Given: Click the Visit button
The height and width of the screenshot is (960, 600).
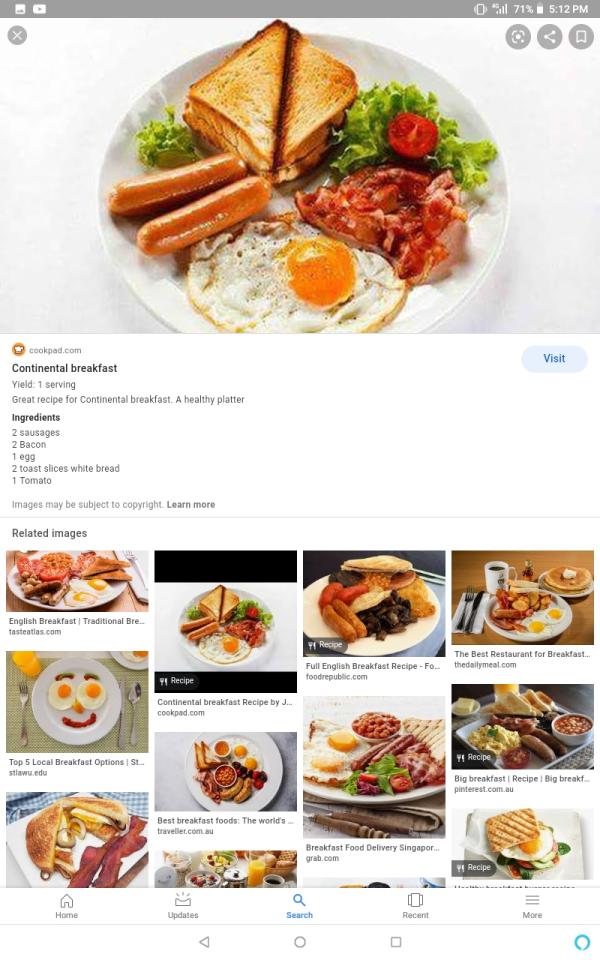Looking at the screenshot, I should (554, 359).
